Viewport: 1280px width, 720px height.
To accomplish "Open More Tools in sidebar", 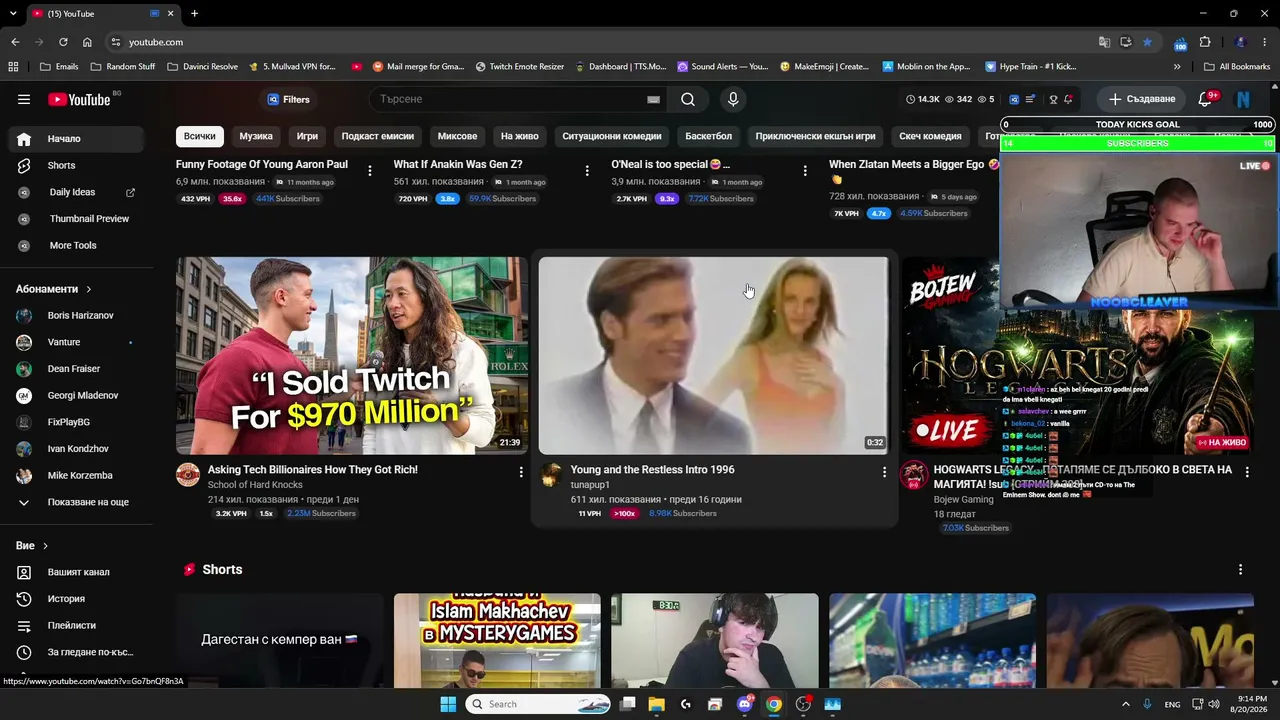I will pos(72,246).
